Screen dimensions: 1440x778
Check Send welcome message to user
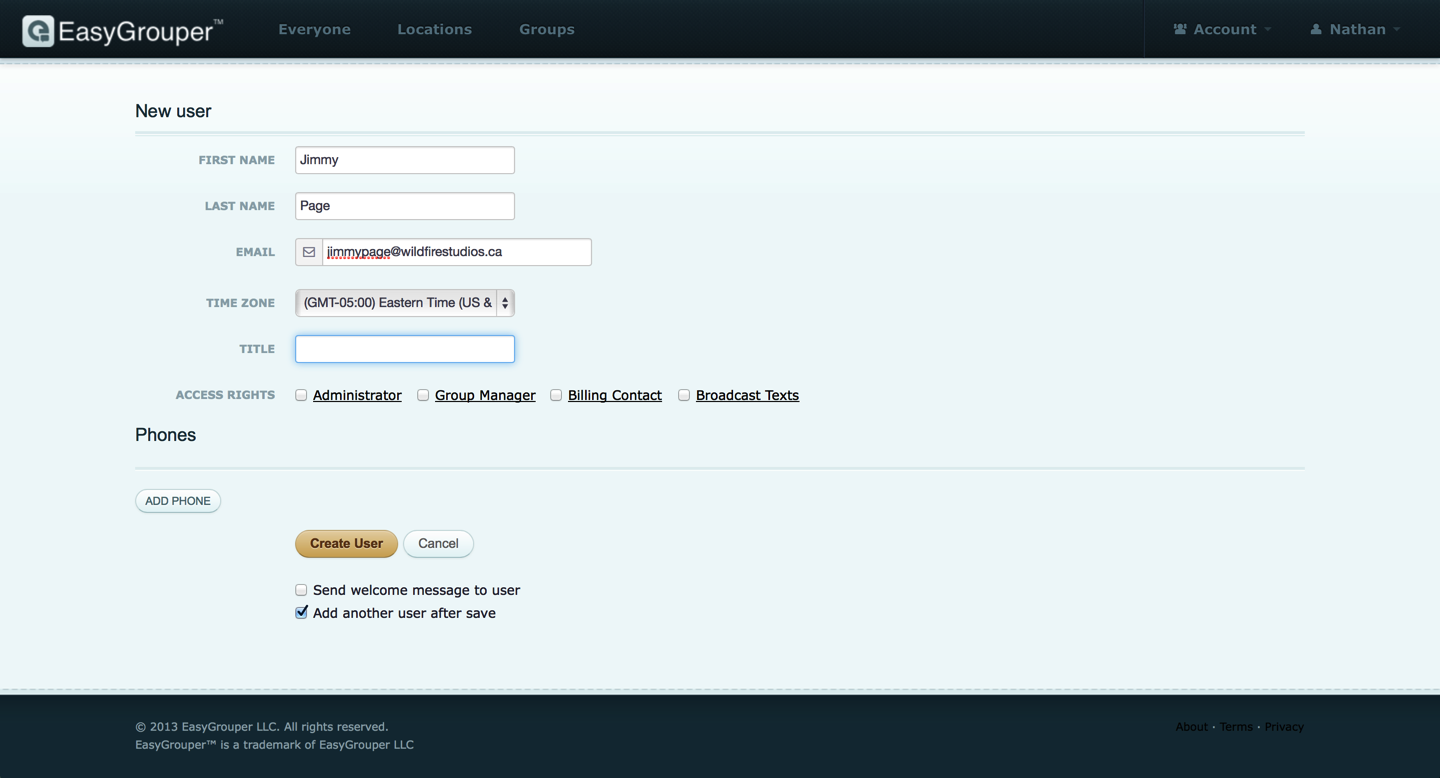click(301, 590)
